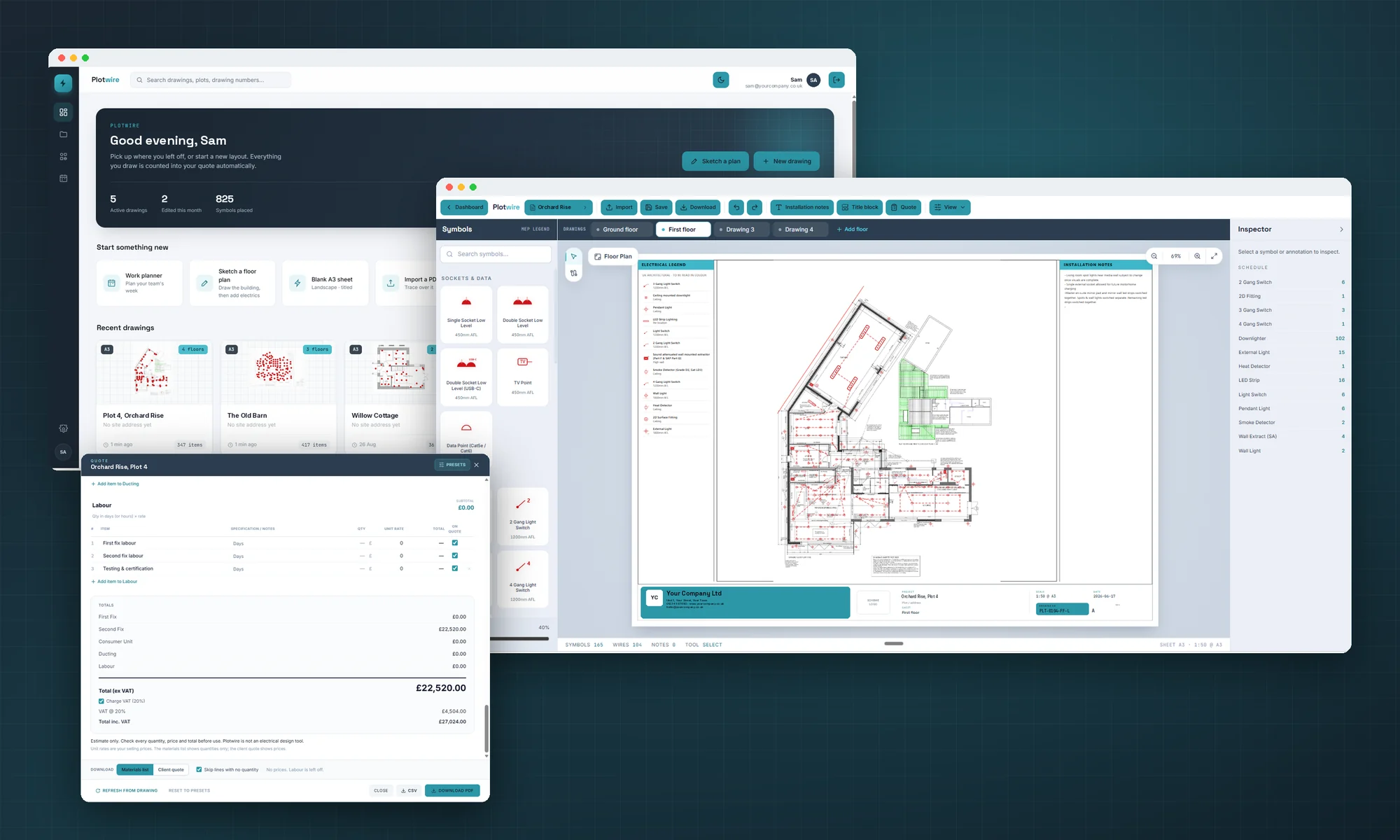This screenshot has width=1400, height=840.
Task: Open the MEP Legend tab in Symbols panel
Action: point(535,229)
